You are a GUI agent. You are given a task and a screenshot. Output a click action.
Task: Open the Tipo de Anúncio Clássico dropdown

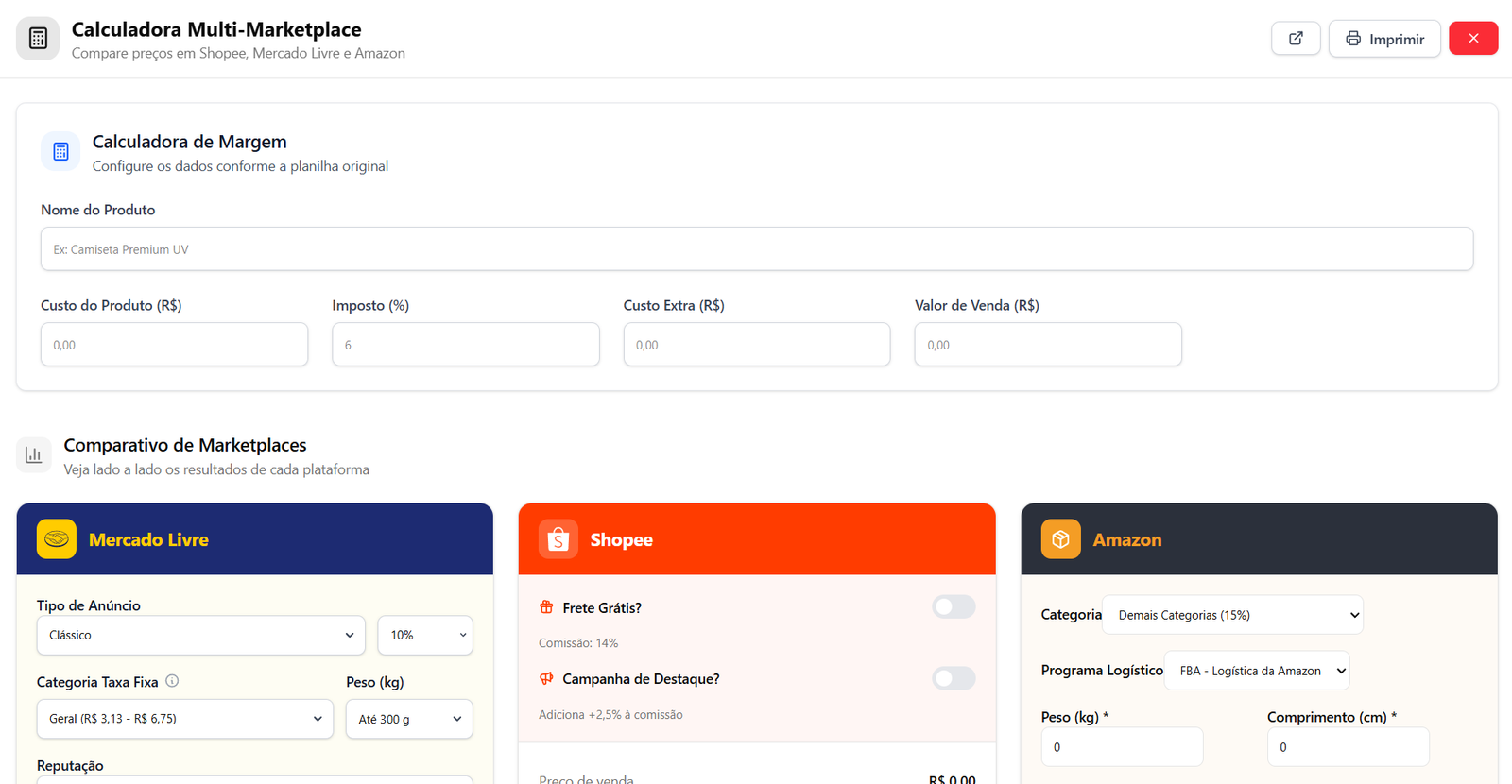click(x=200, y=636)
